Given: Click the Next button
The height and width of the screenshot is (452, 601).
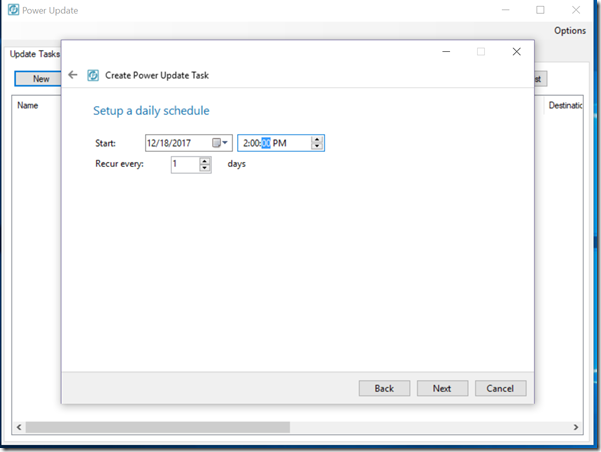Looking at the screenshot, I should 442,388.
